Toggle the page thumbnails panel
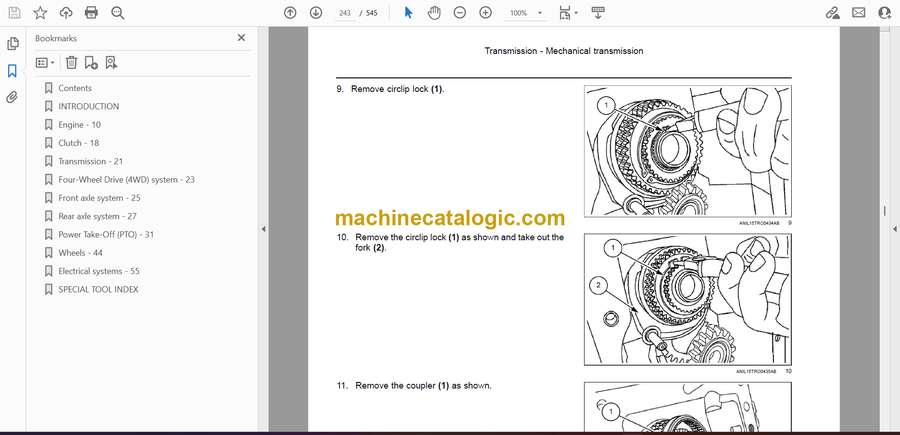Viewport: 900px width, 435px height. pos(13,44)
